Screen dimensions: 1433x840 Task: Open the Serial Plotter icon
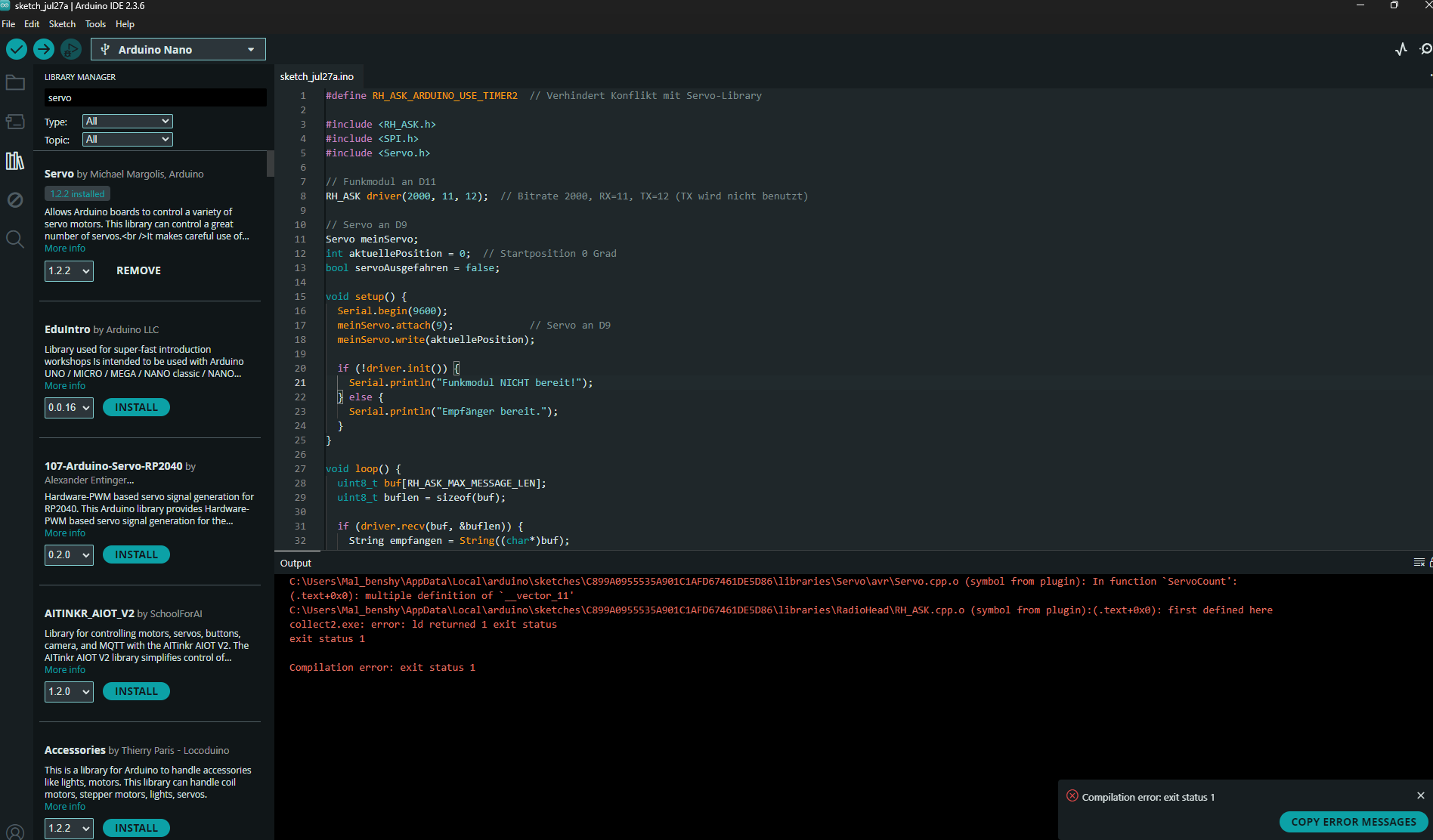pos(1401,49)
